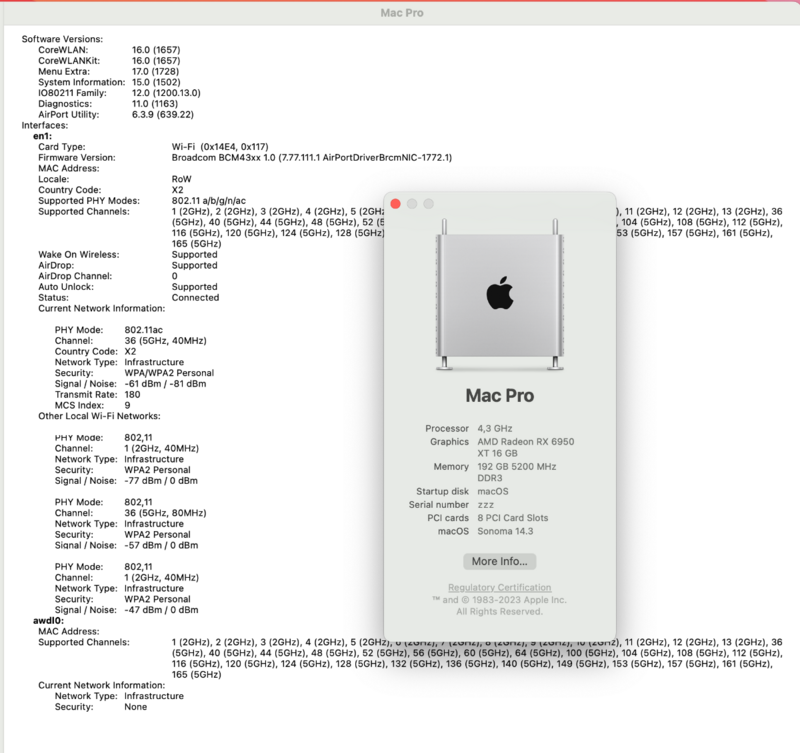Click the Menu Extra version 17.0 (1728)

155,71
